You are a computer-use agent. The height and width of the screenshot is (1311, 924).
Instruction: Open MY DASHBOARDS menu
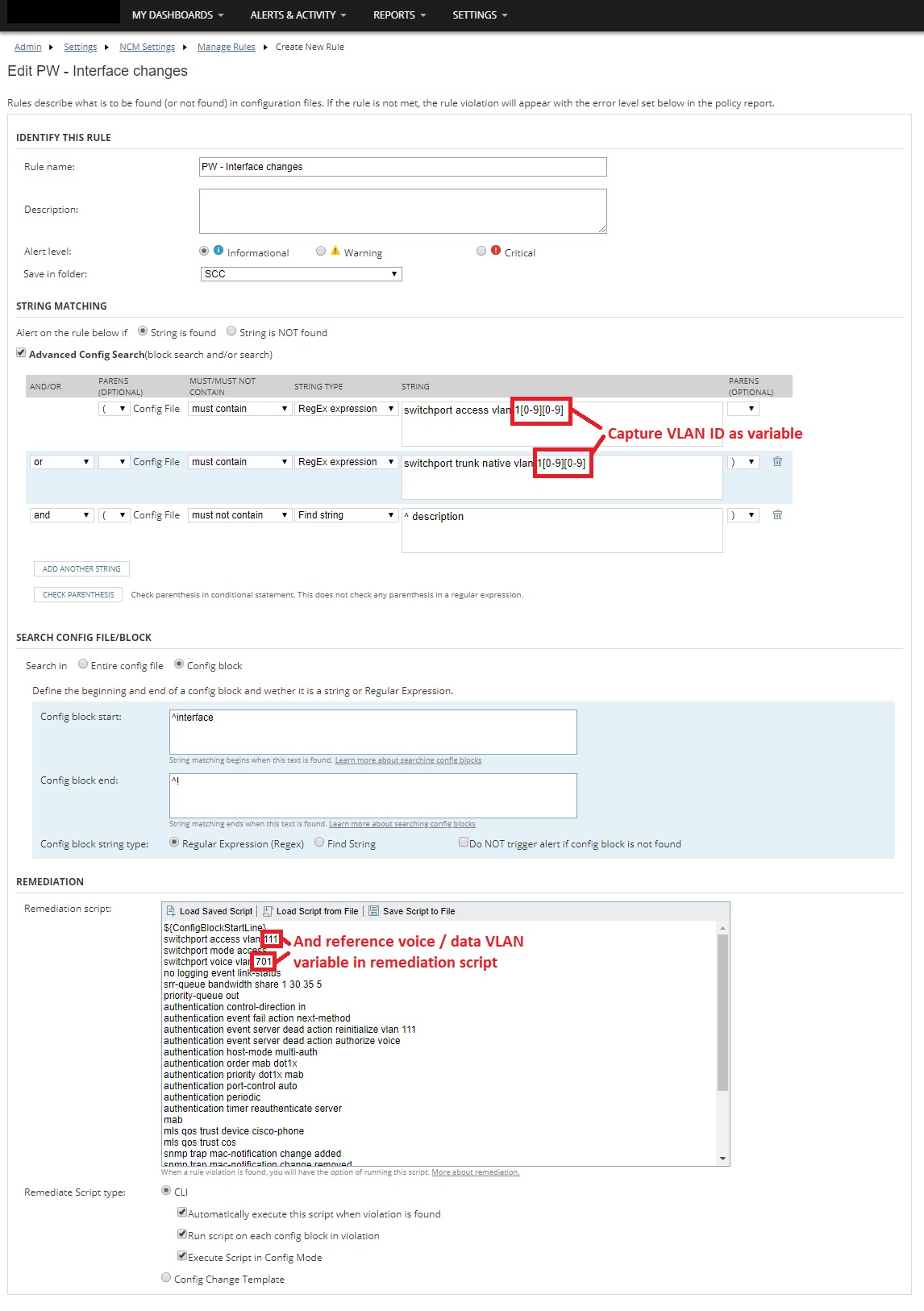tap(178, 15)
